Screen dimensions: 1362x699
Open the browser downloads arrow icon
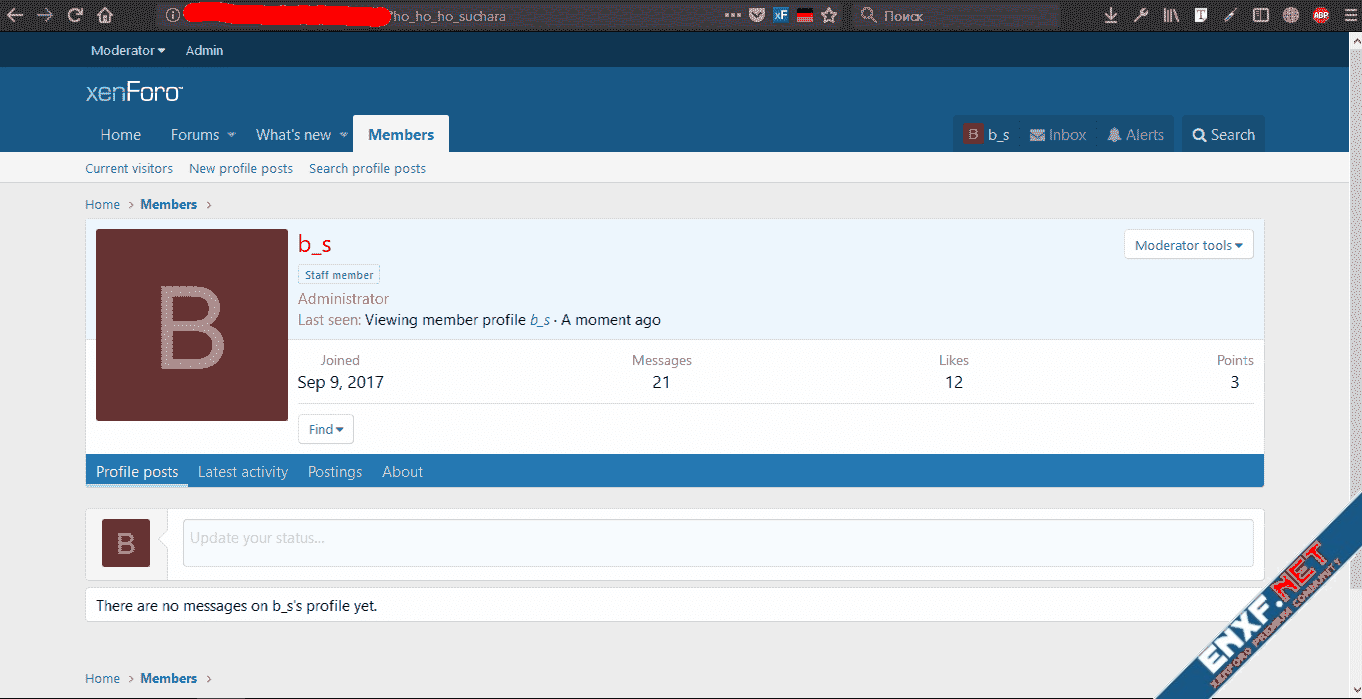pyautogui.click(x=1110, y=15)
